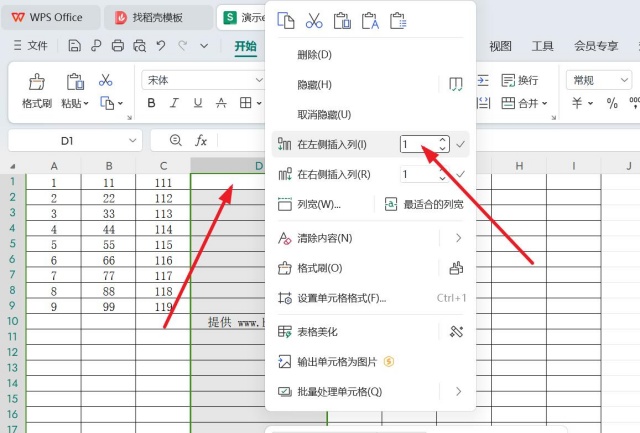640x433 pixels.
Task: Click the hide columns icon right of 隐藏(H)
Action: pyautogui.click(x=456, y=84)
